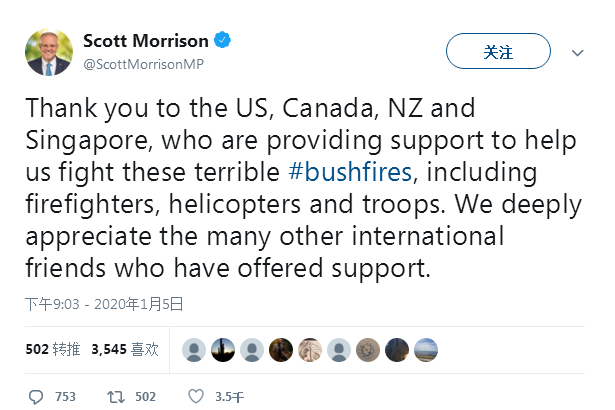Expand the tweet options chevron menu
Screen dimensions: 615x410
[577, 51]
